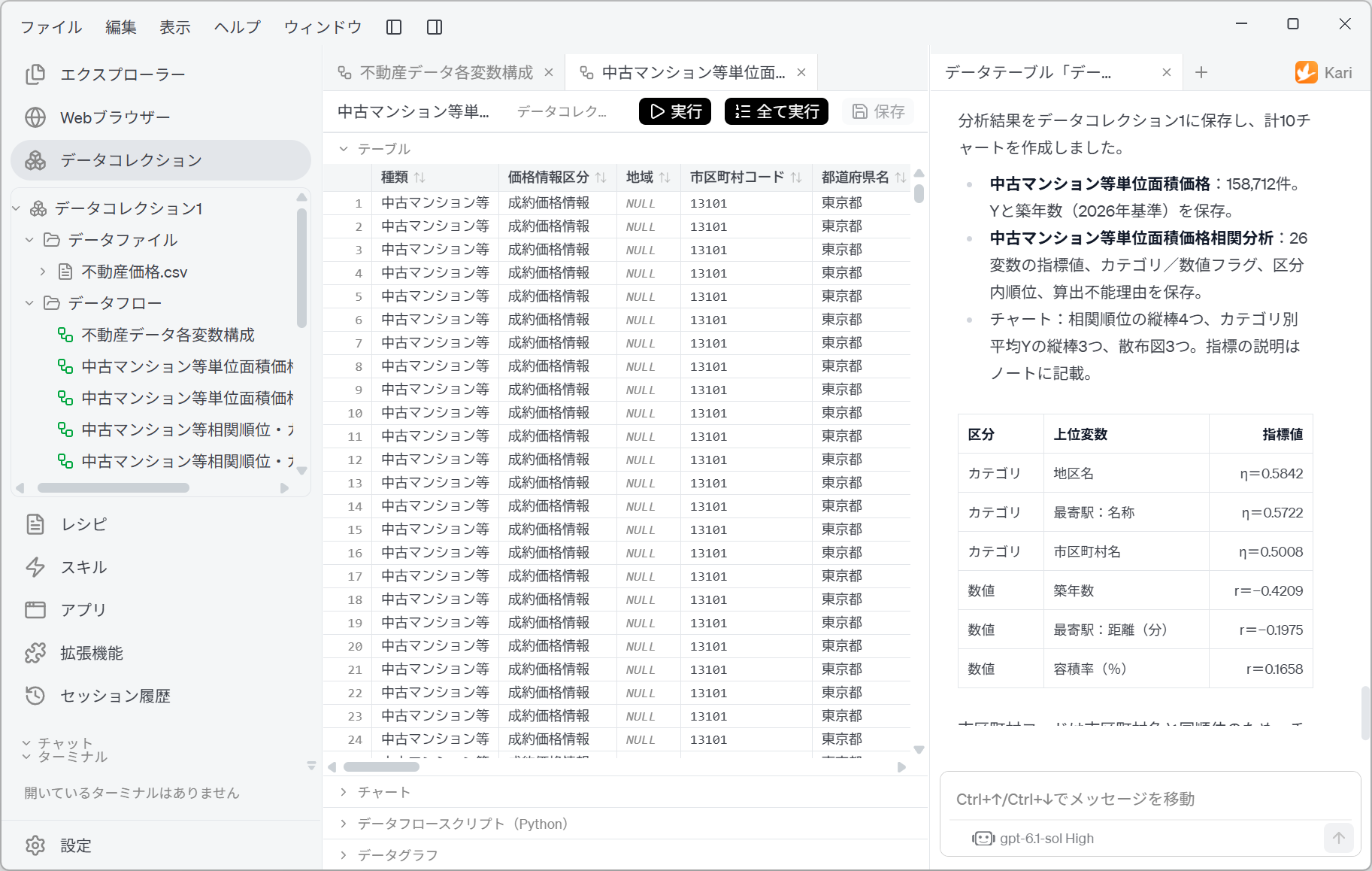Click the send message arrow icon
1372x871 pixels.
[x=1338, y=837]
